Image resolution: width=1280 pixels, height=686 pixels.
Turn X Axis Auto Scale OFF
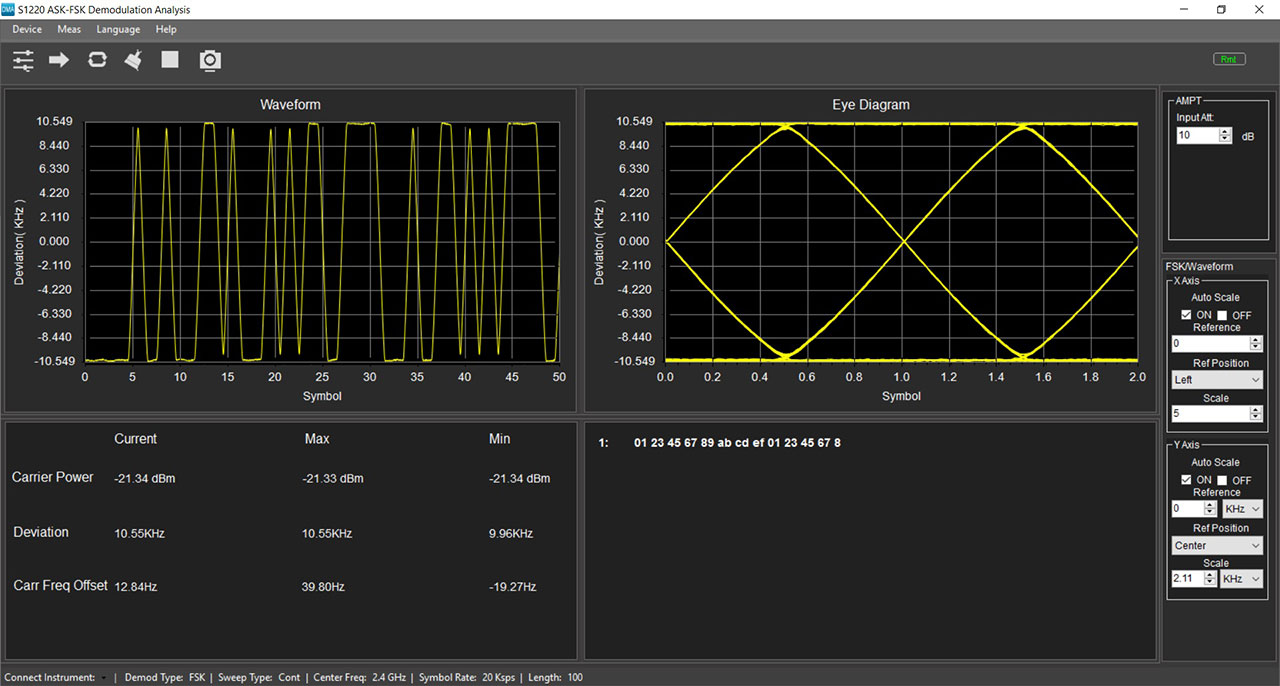pos(1224,314)
